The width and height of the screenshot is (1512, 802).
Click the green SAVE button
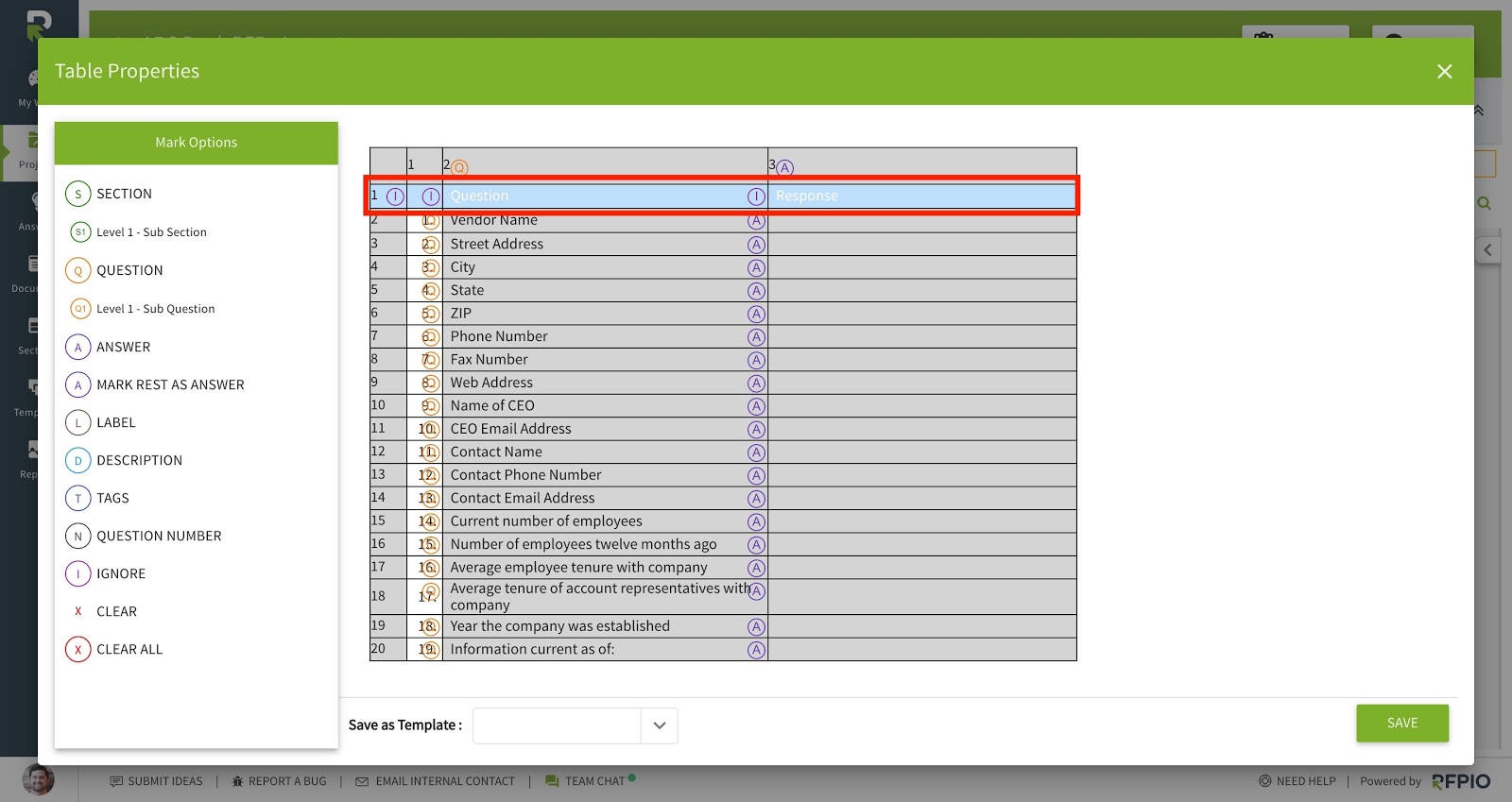pos(1402,723)
